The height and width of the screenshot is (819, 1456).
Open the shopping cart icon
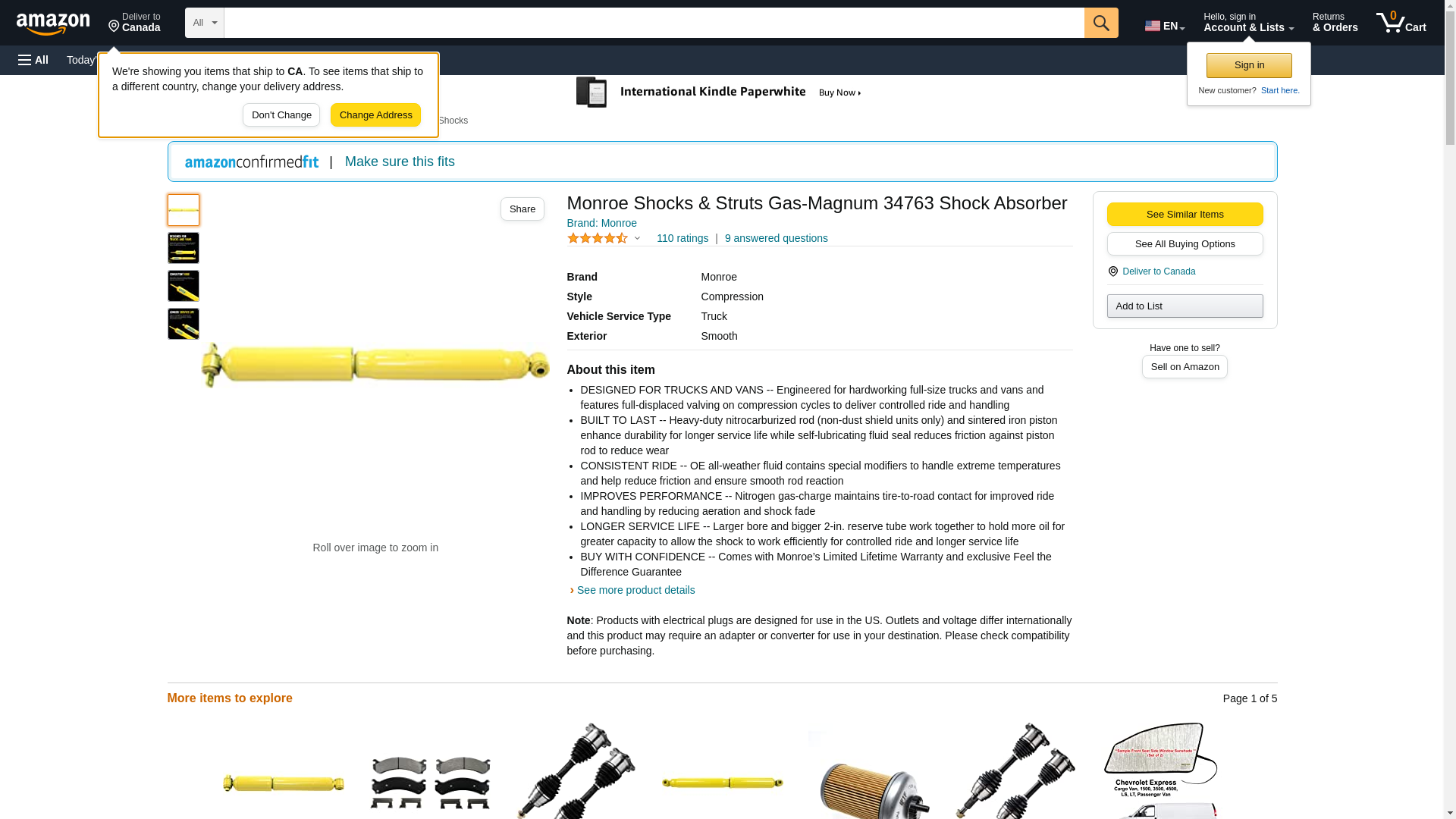click(x=1401, y=23)
